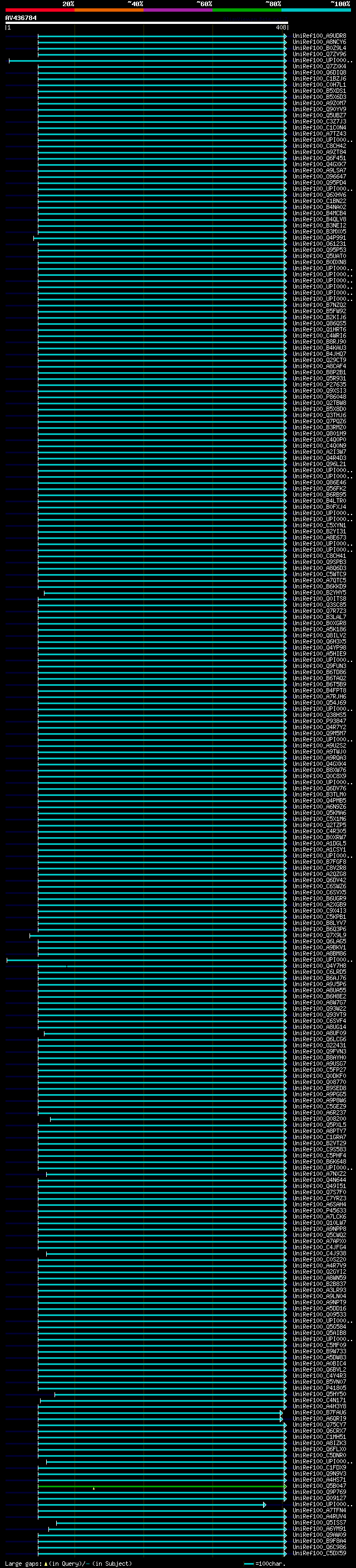Image resolution: width=356 pixels, height=1568 pixels.
Task: Select the UniRef100_O61231 label
Action: pyautogui.click(x=319, y=244)
